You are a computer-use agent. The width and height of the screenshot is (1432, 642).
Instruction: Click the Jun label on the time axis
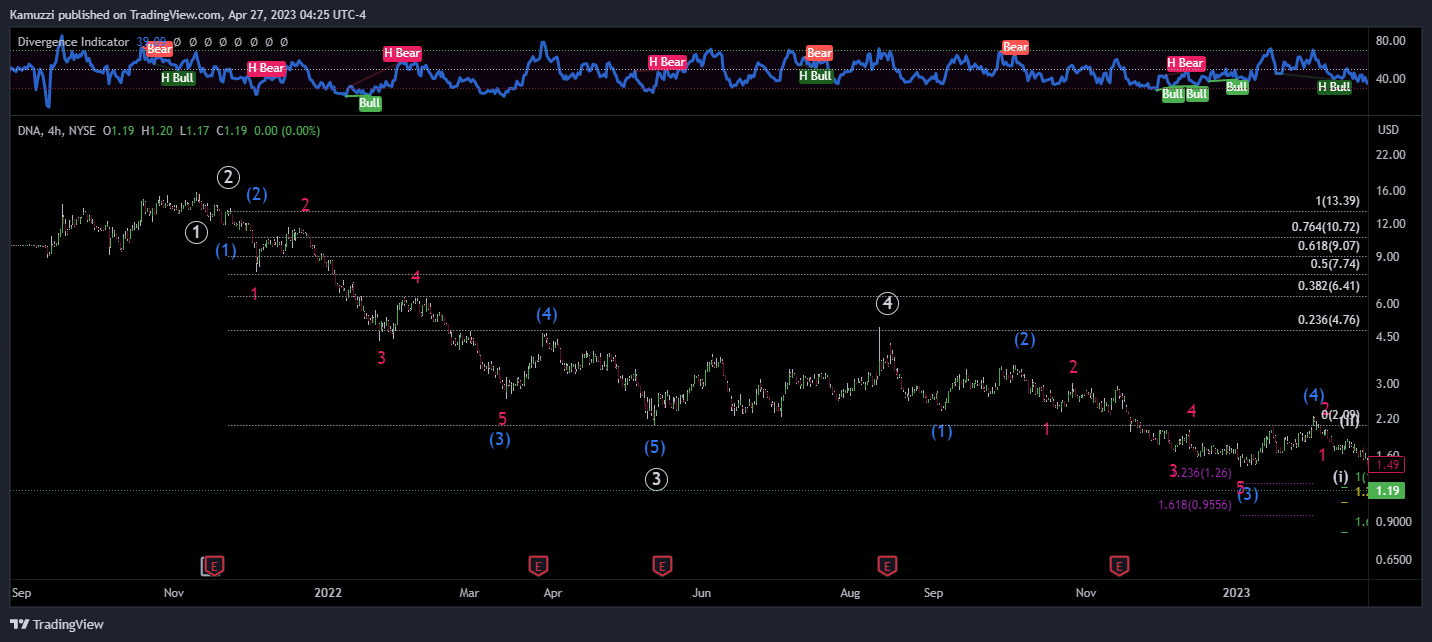click(702, 592)
